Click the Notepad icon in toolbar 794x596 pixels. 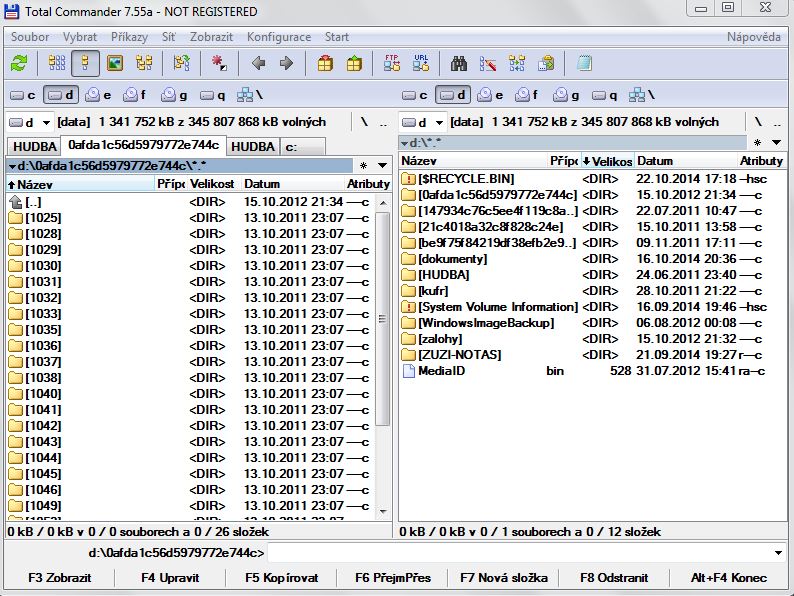(x=584, y=64)
